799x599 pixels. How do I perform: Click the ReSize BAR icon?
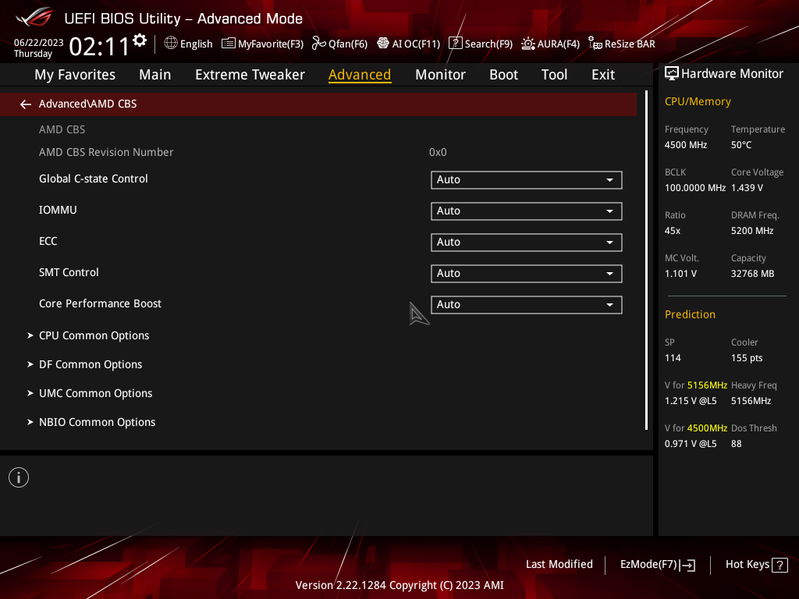(595, 43)
